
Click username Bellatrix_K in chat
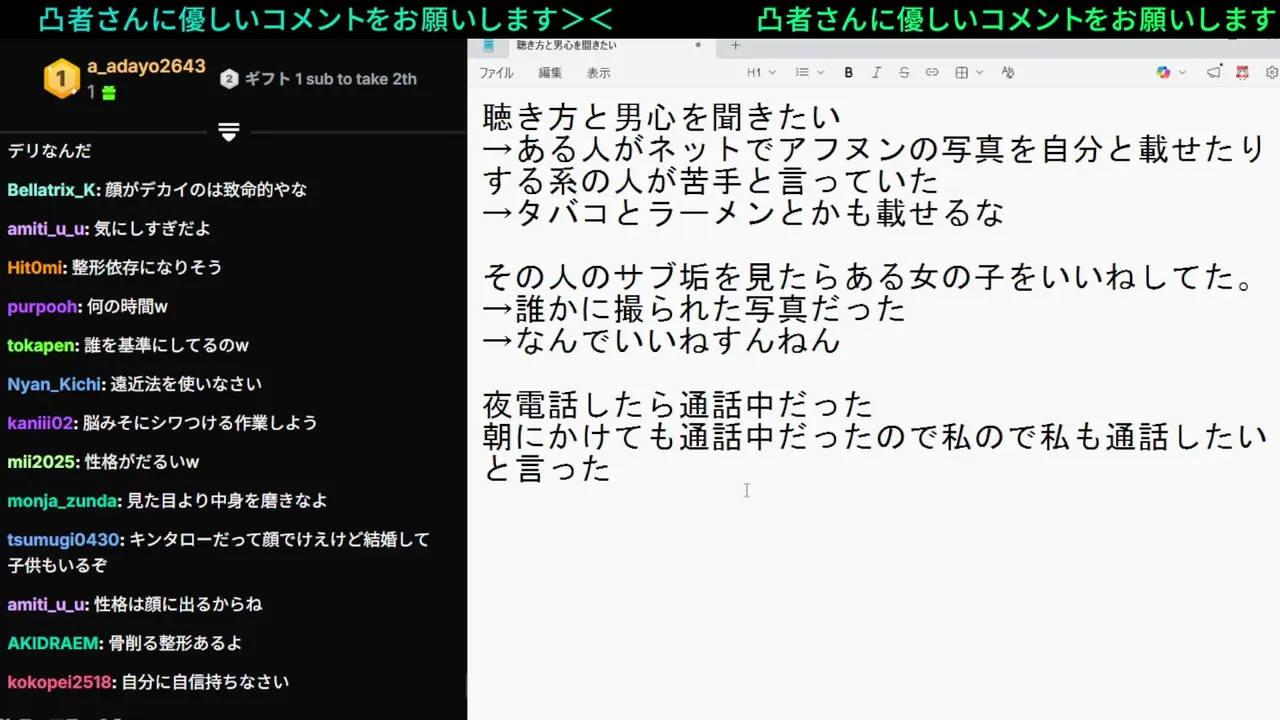52,190
